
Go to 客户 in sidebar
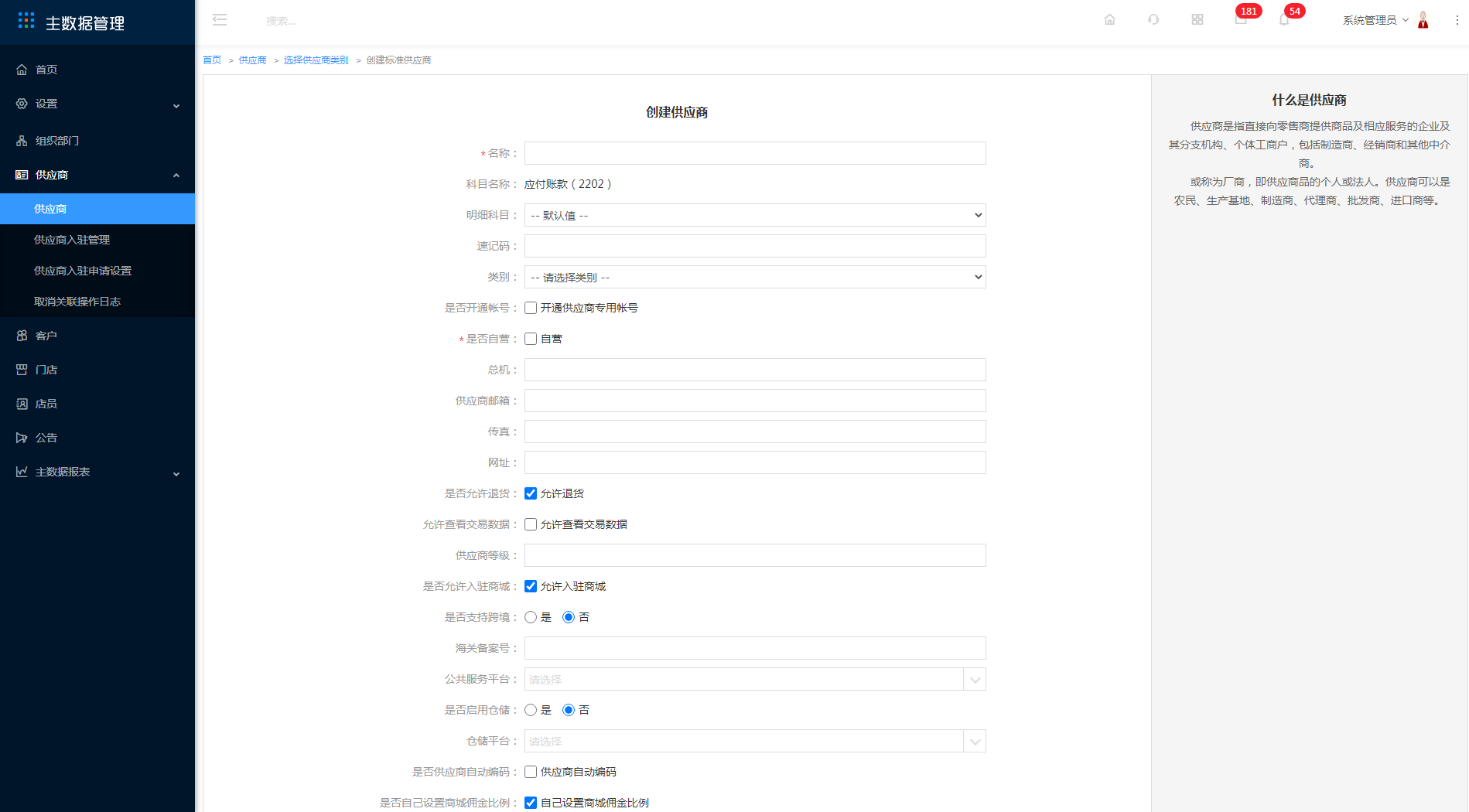click(x=97, y=336)
